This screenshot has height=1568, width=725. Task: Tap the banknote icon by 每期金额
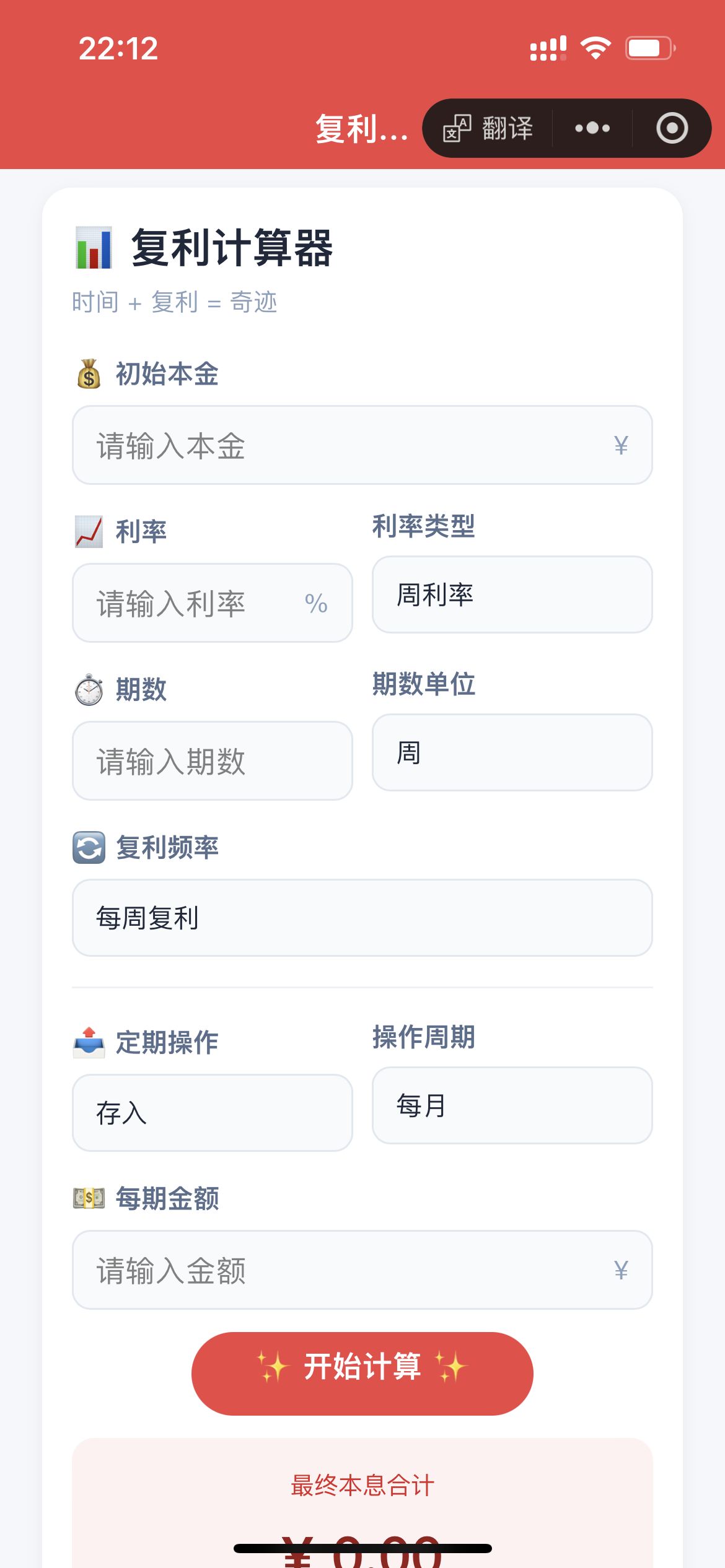tap(89, 1198)
